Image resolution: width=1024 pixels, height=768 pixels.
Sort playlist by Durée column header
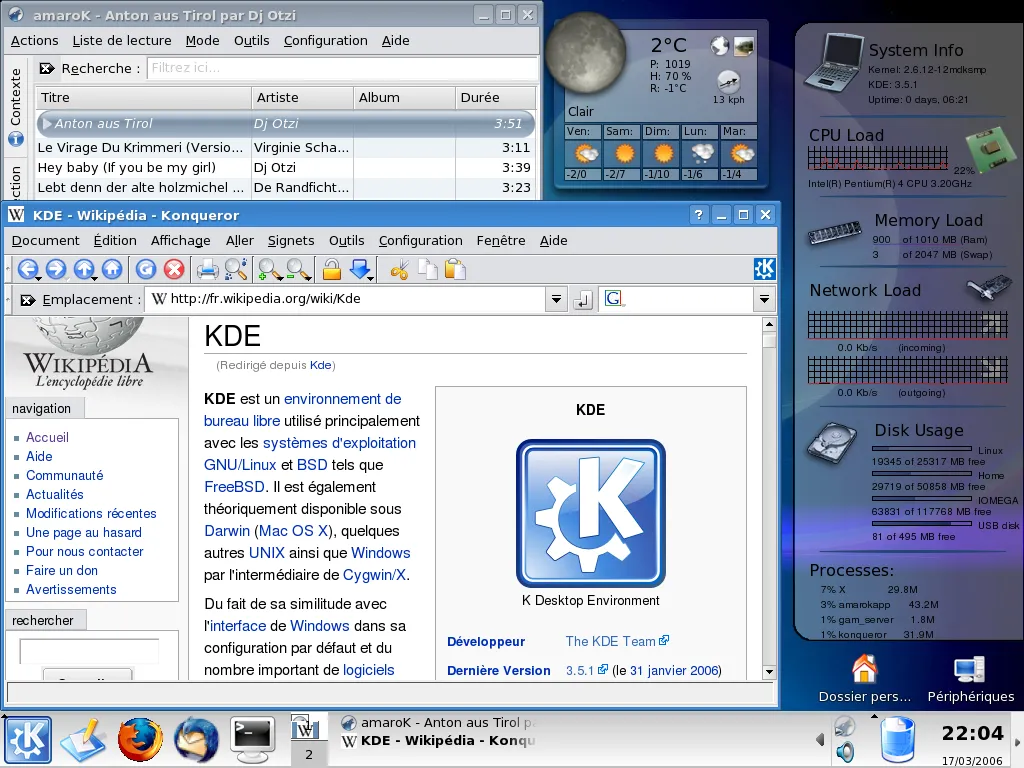pos(495,97)
